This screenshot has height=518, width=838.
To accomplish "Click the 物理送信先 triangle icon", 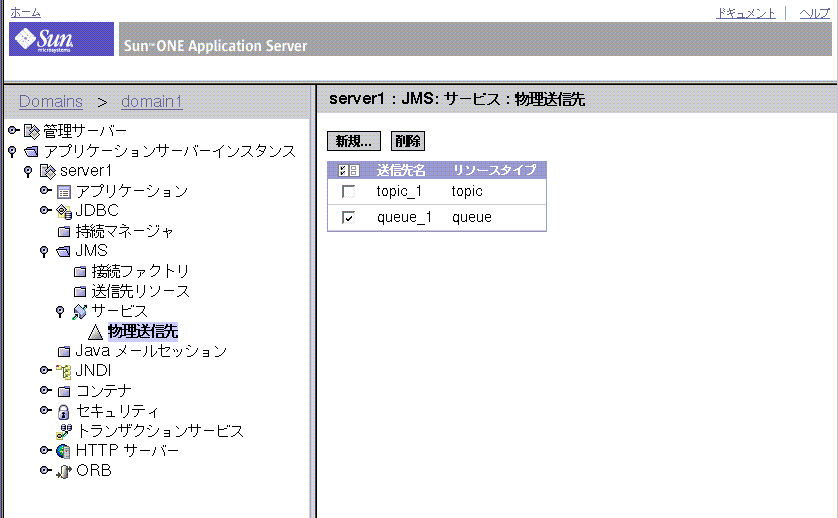I will [x=95, y=332].
